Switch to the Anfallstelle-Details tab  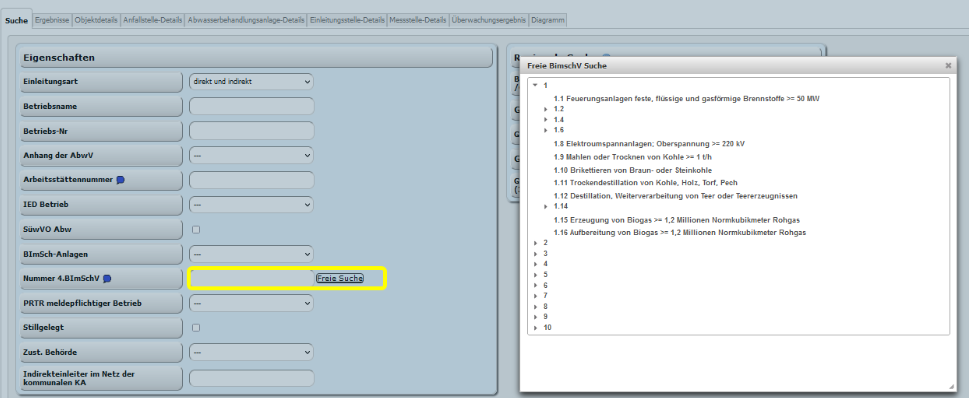152,20
